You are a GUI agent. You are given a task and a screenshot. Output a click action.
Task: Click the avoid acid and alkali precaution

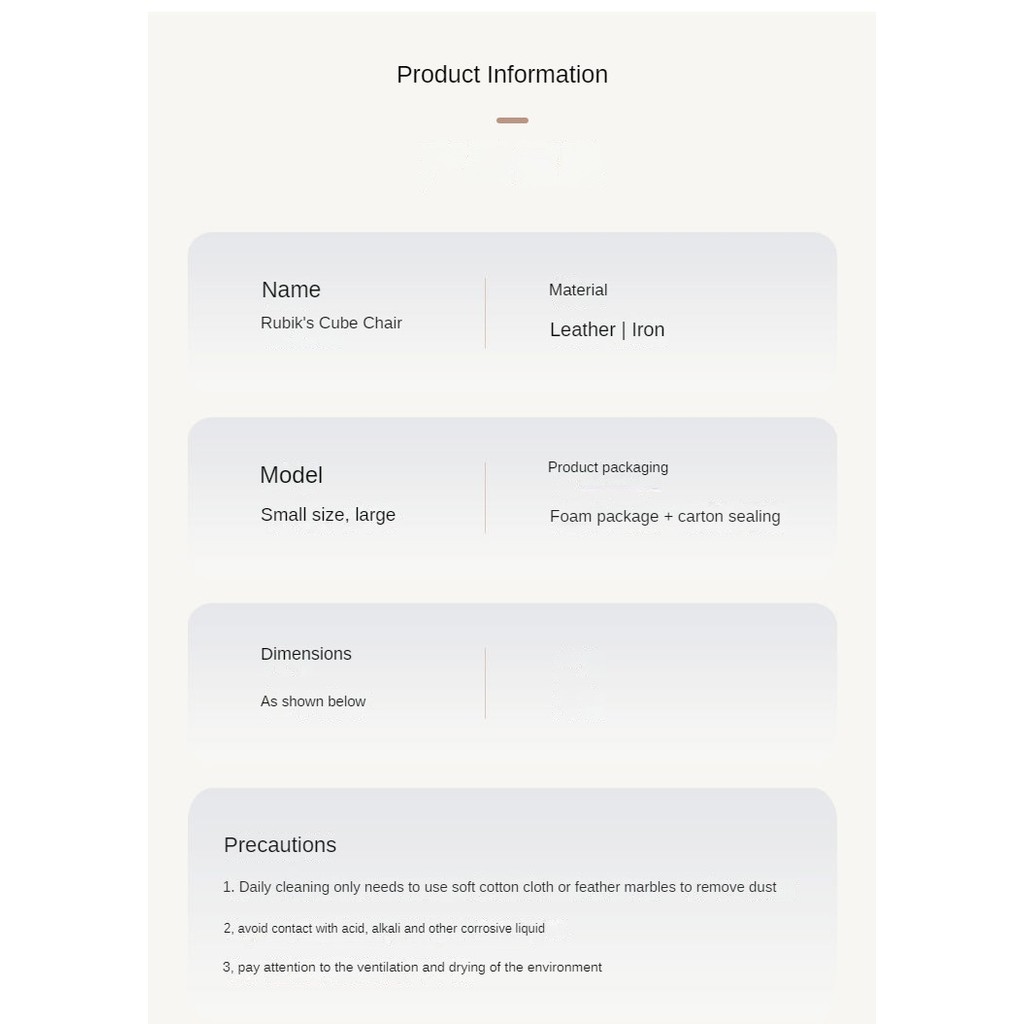click(385, 929)
